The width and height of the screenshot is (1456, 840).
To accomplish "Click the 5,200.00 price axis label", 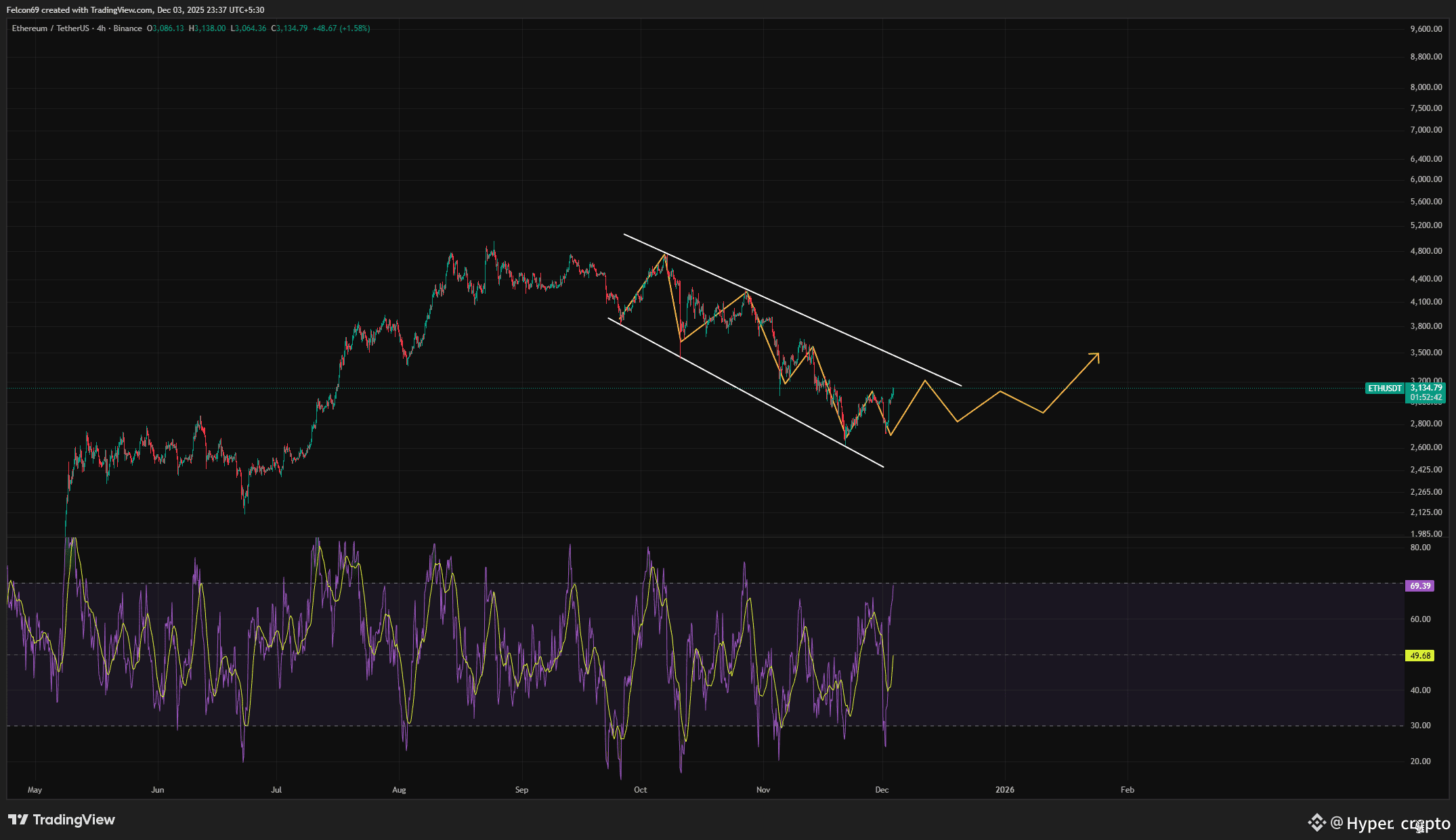I will tap(1426, 225).
